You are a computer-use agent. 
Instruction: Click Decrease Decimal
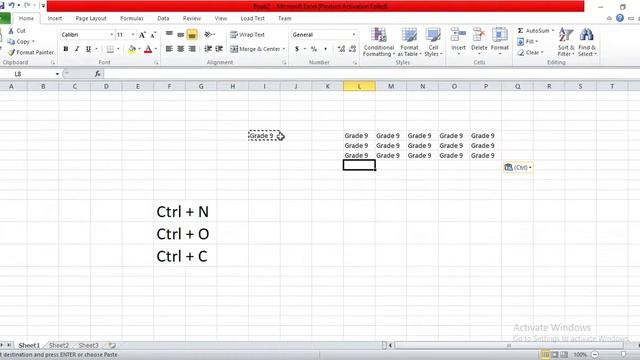pos(353,49)
